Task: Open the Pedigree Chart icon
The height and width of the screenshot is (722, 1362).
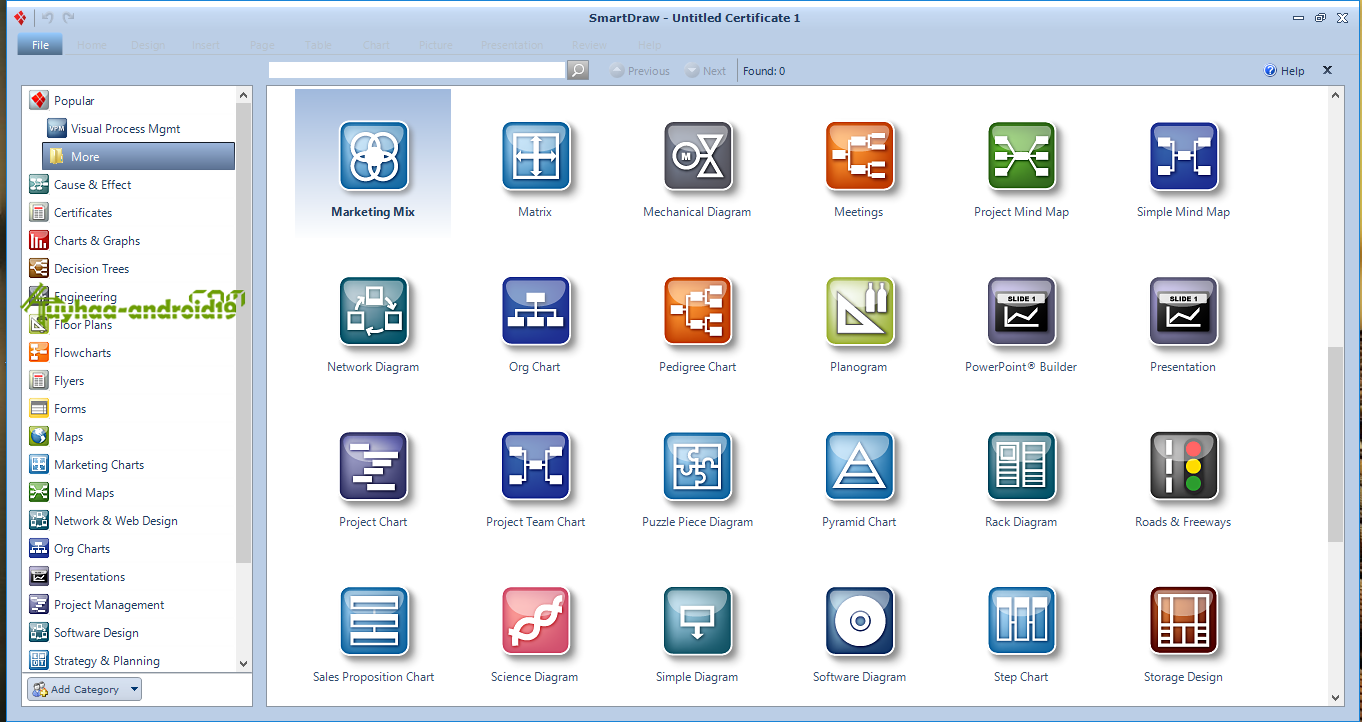Action: coord(698,311)
